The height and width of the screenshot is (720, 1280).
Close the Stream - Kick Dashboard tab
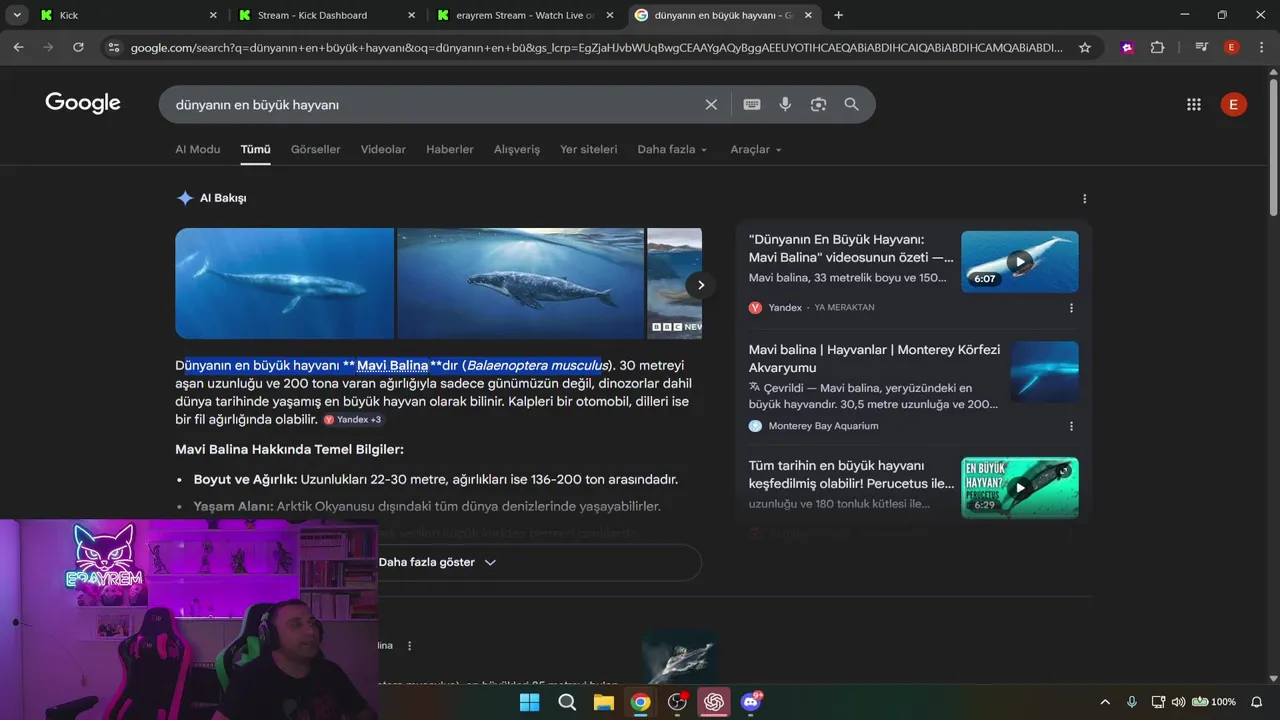pyautogui.click(x=411, y=15)
